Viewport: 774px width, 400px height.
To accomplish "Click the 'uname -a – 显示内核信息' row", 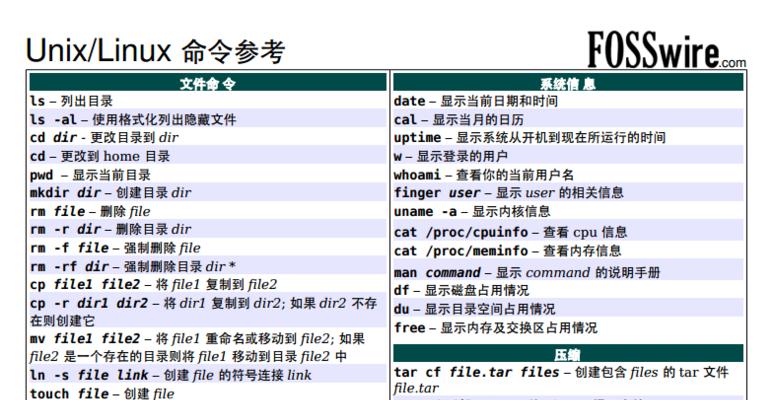I will 568,211.
